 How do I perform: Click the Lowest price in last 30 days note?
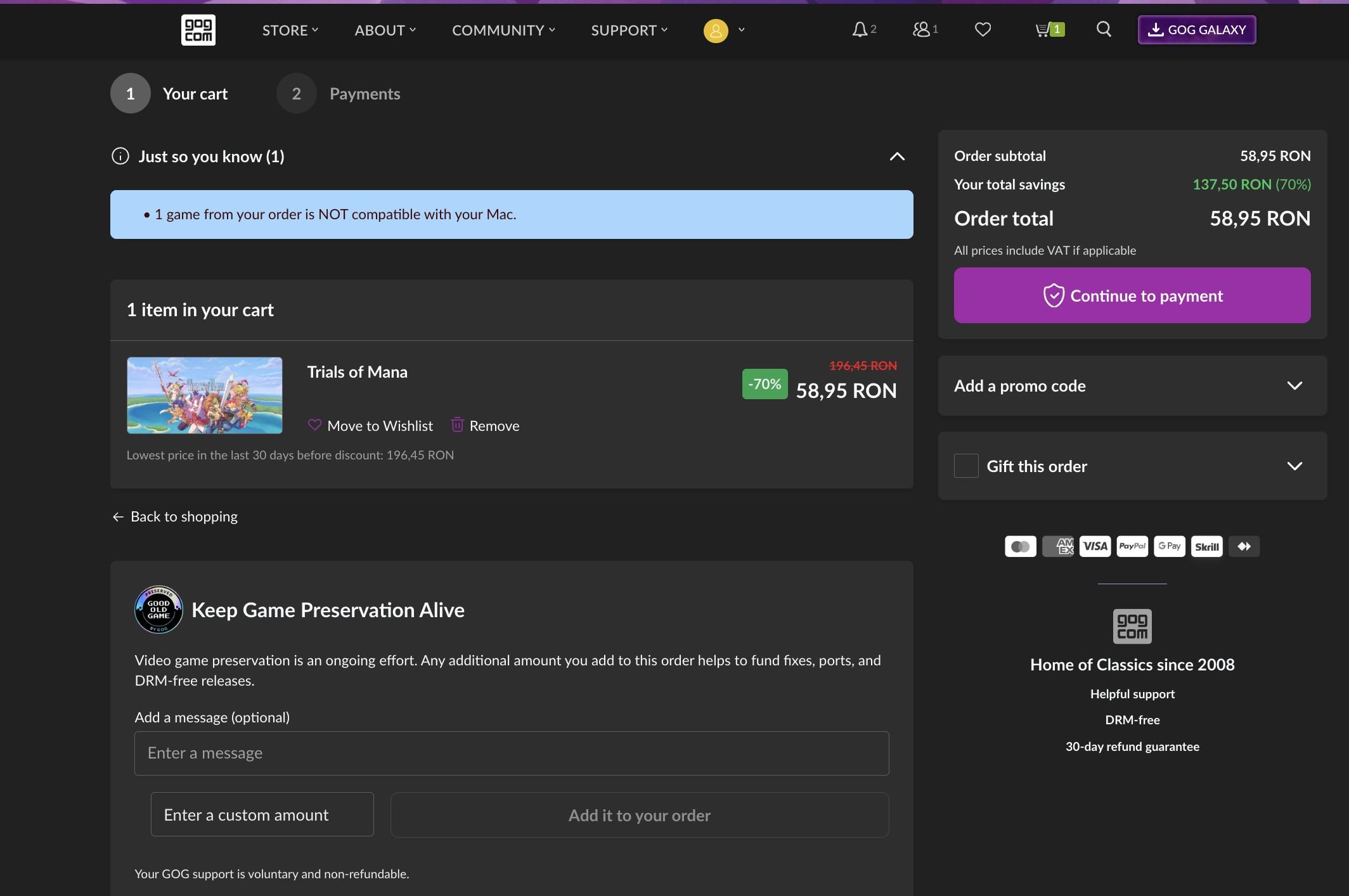(x=290, y=455)
